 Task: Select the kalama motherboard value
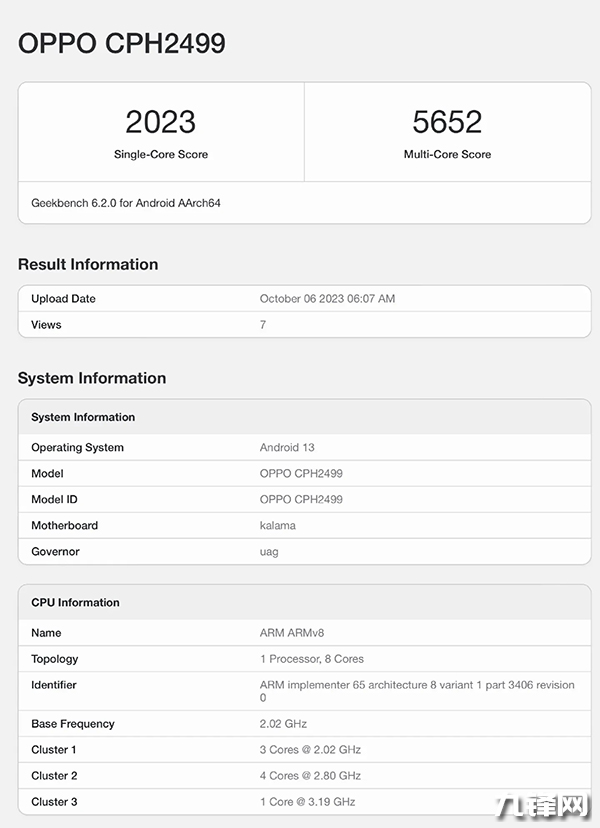[278, 525]
